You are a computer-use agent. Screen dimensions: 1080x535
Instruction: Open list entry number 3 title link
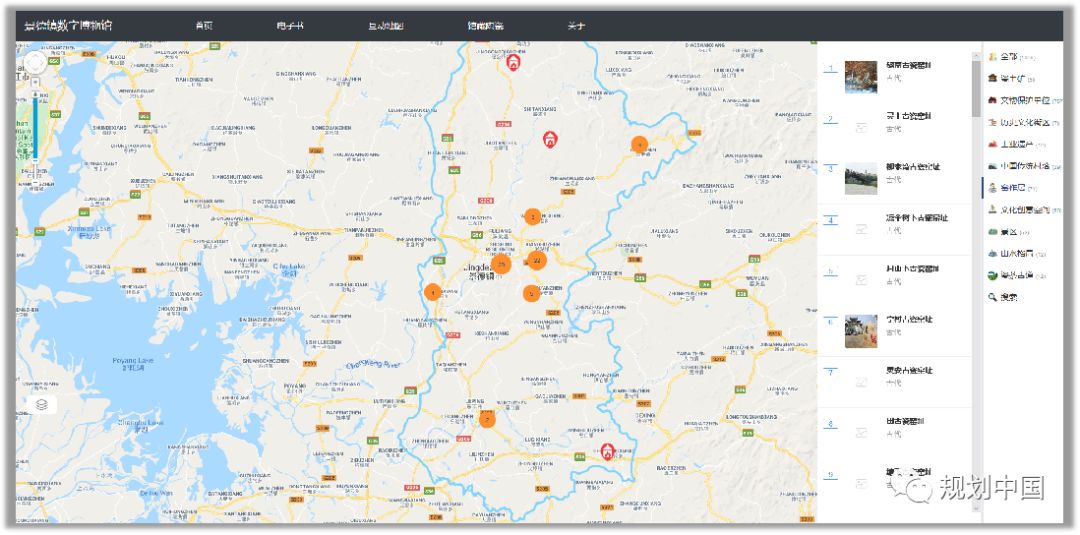[x=913, y=167]
